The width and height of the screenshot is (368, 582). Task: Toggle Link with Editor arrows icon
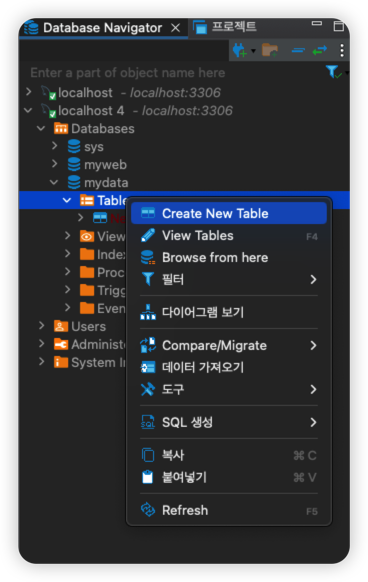click(319, 50)
